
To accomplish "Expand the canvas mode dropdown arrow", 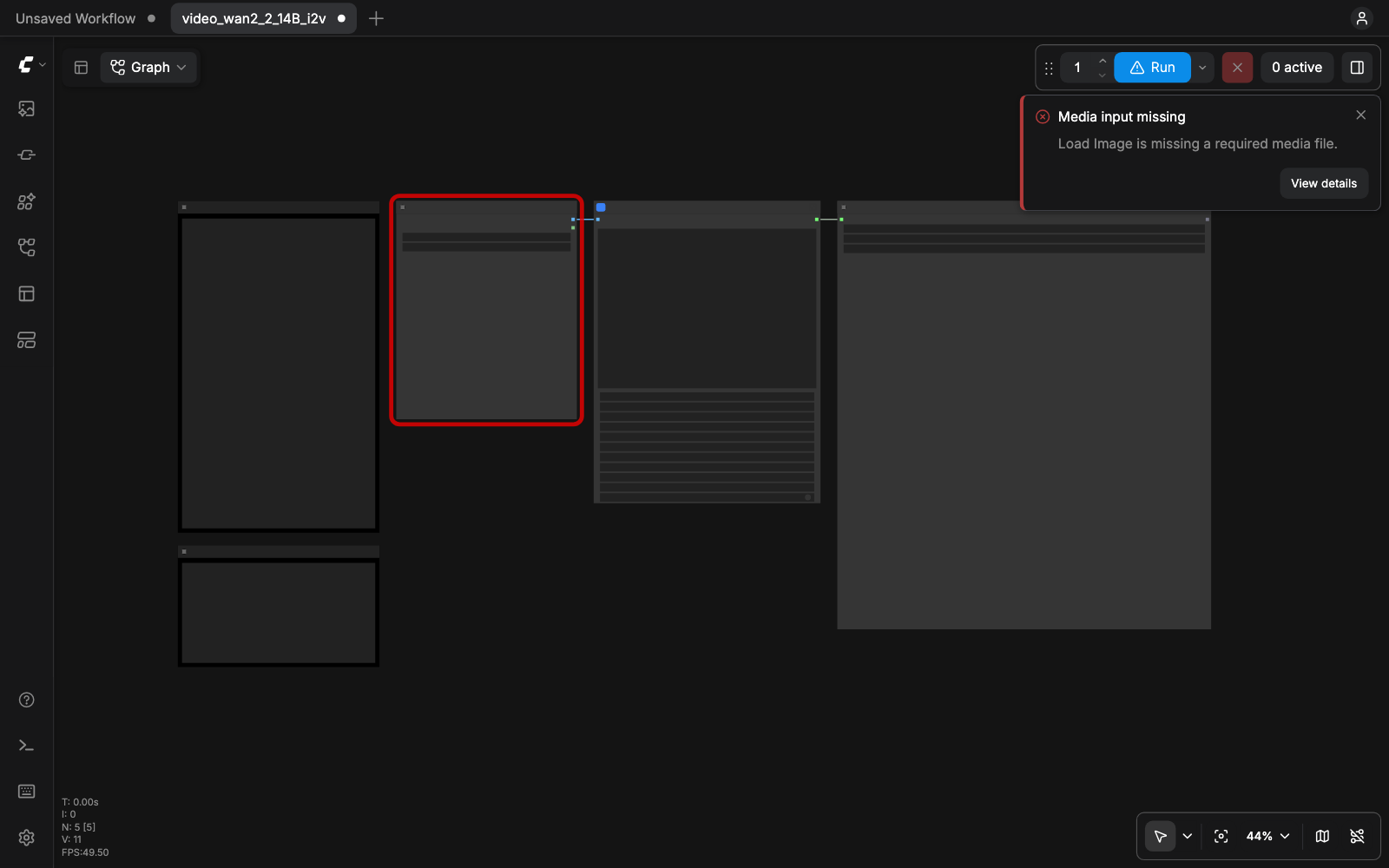I will click(1188, 836).
